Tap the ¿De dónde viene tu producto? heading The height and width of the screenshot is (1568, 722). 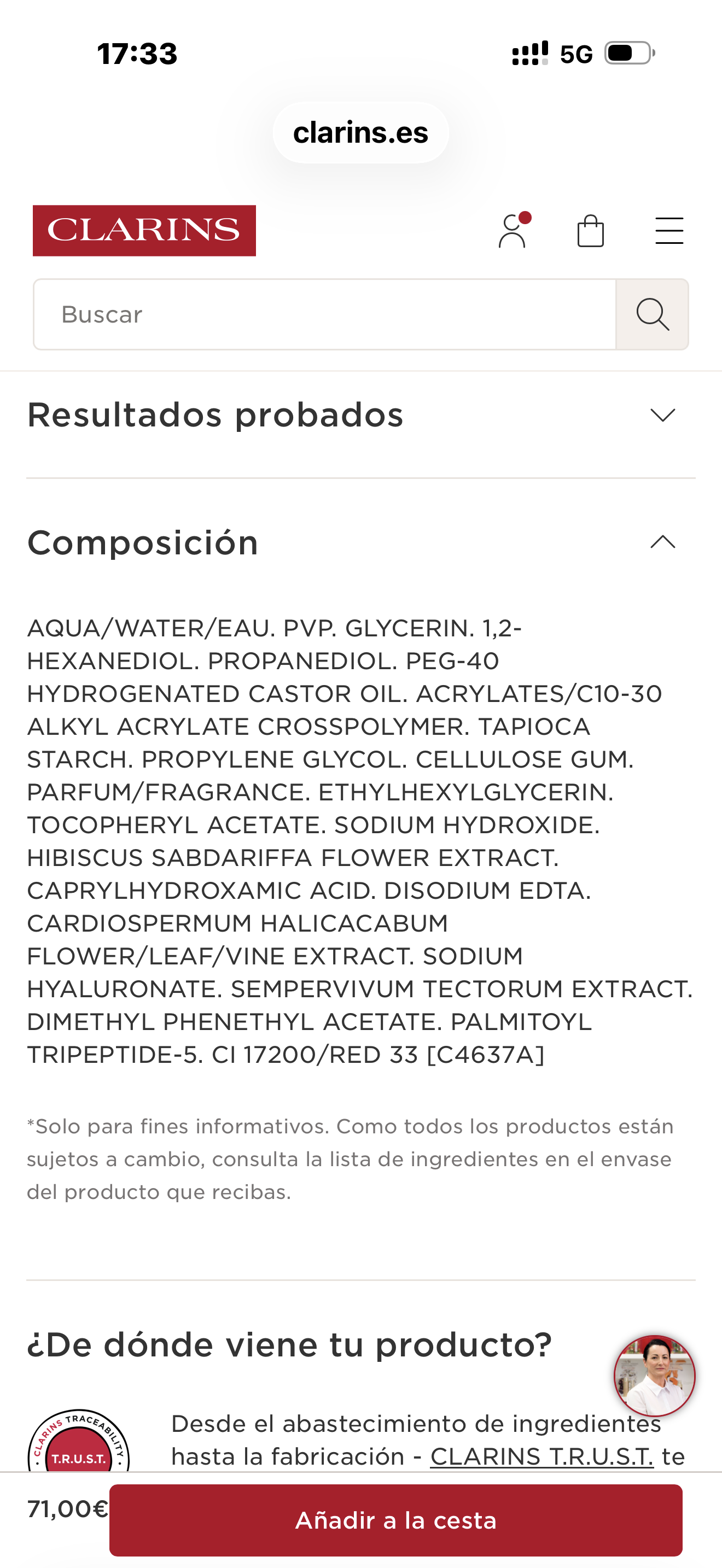tap(290, 1345)
